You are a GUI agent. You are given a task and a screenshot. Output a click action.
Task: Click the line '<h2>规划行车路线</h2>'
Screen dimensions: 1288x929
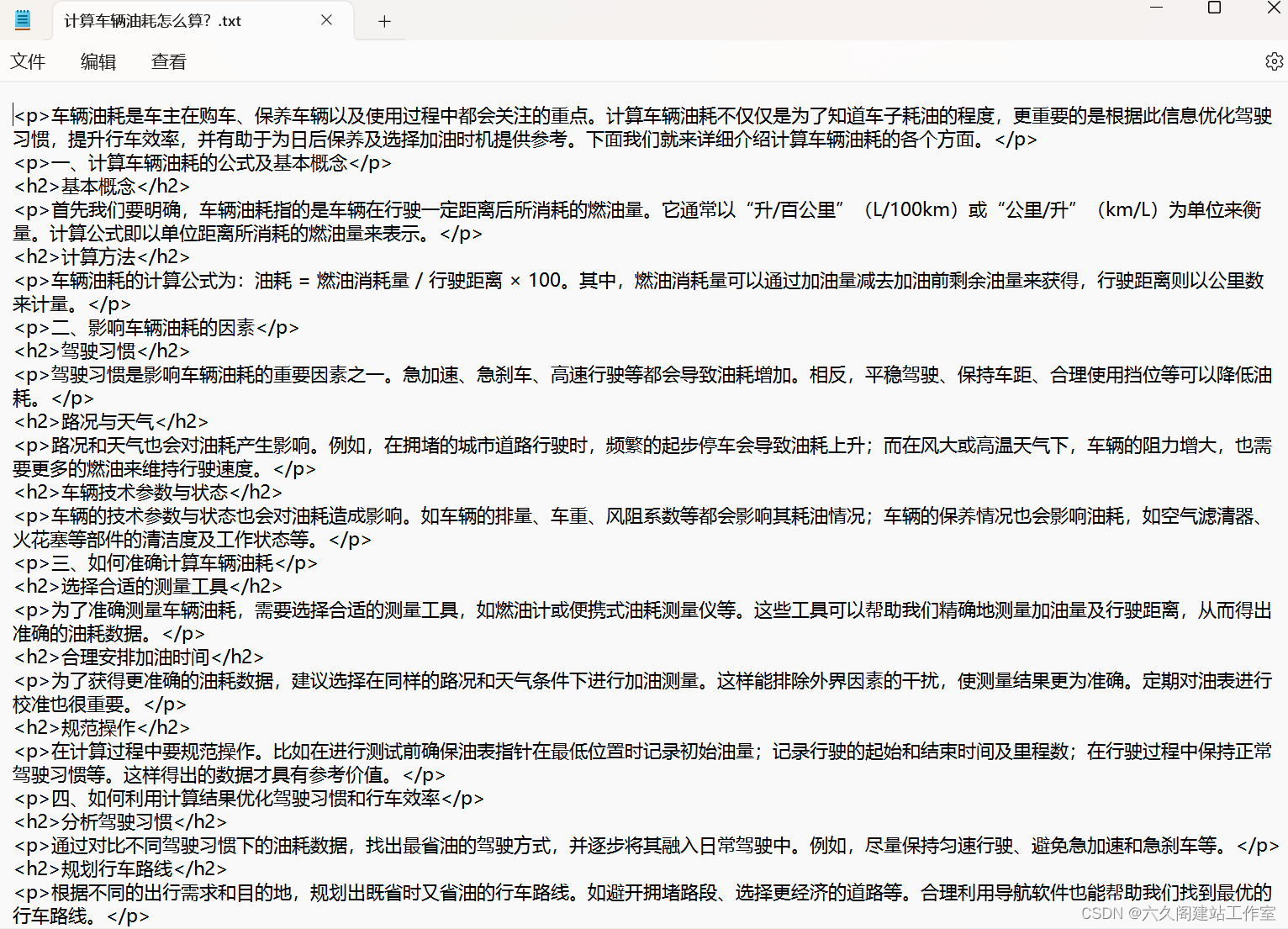[x=120, y=869]
